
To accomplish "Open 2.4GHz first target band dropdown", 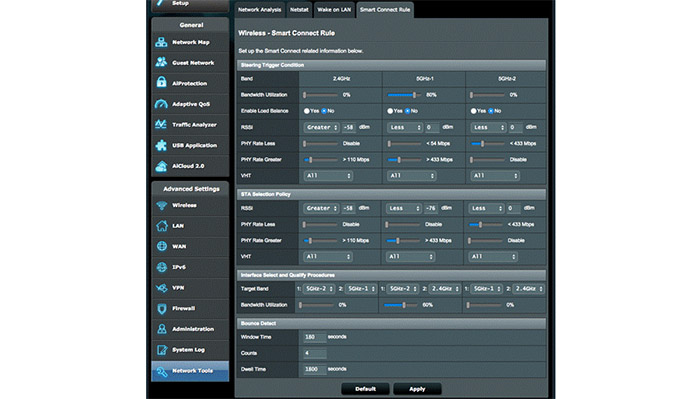I will (319, 289).
